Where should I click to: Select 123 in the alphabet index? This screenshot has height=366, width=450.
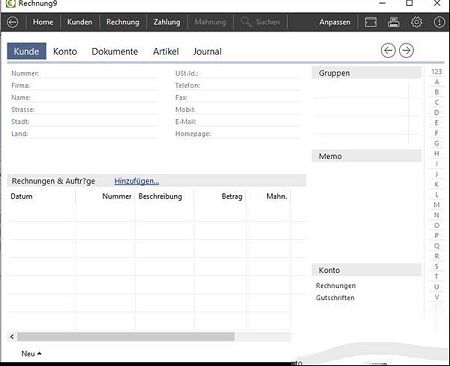coord(436,72)
